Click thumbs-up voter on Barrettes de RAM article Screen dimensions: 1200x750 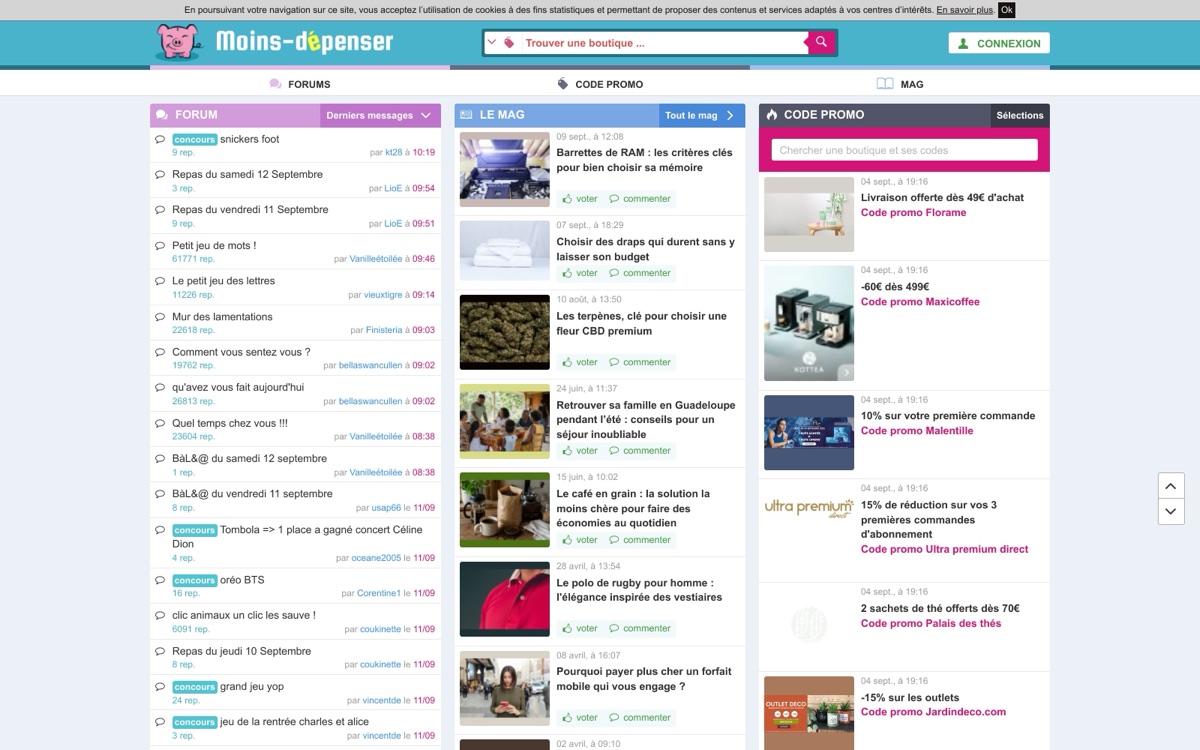pos(580,198)
